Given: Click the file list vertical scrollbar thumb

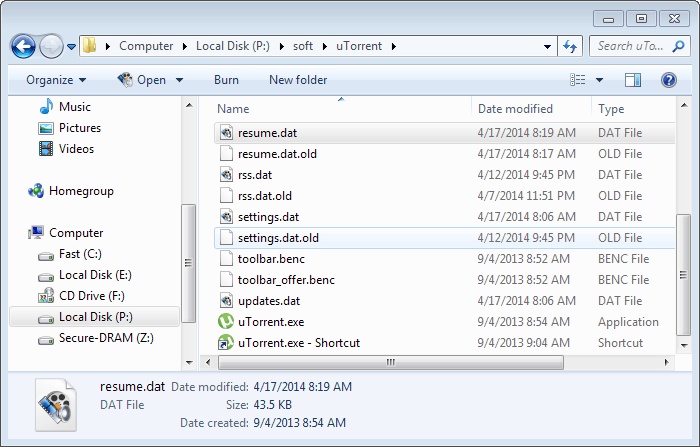Looking at the screenshot, I should tap(683, 275).
